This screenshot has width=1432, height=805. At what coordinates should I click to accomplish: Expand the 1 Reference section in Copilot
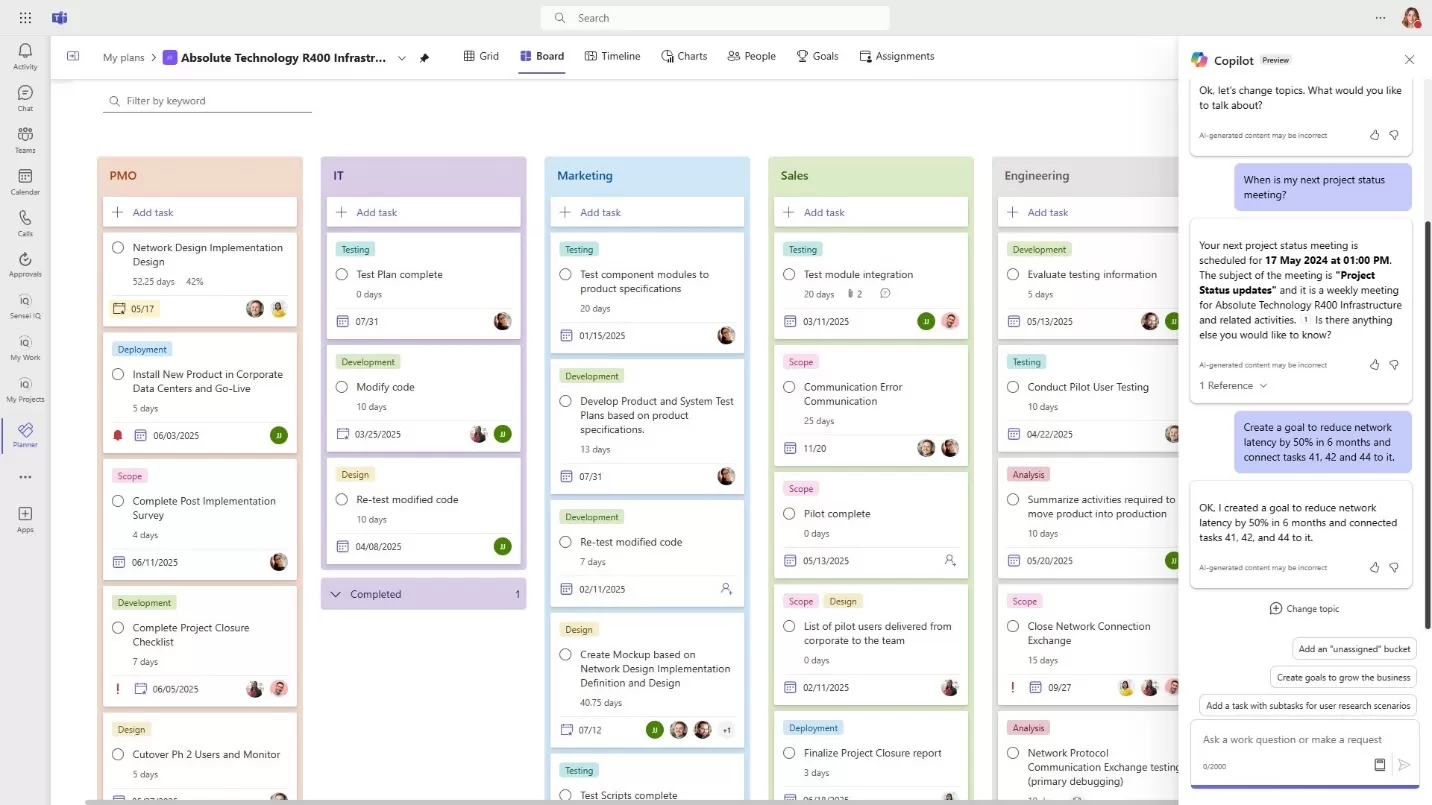pyautogui.click(x=1231, y=385)
